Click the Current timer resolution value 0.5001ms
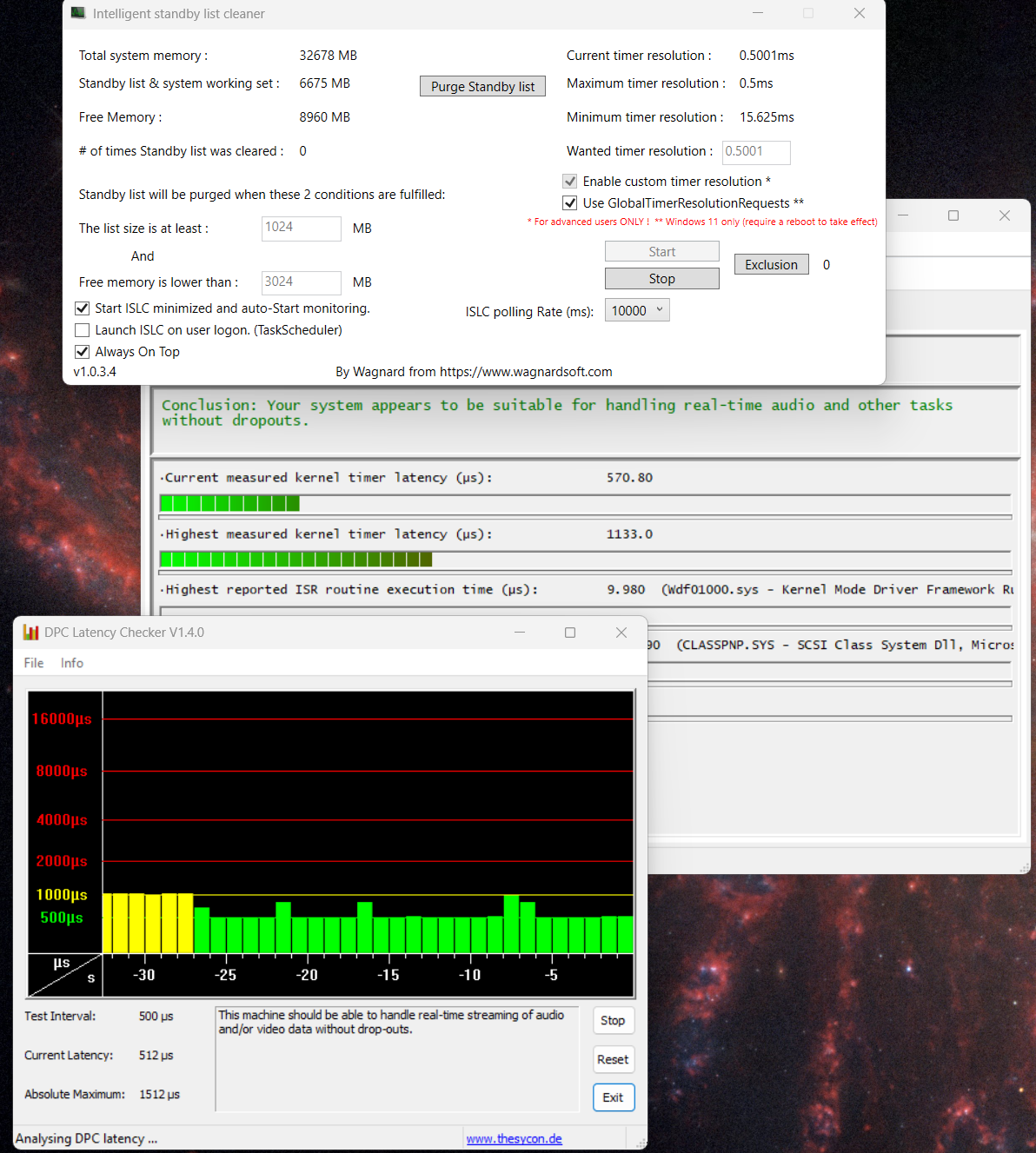 [767, 56]
